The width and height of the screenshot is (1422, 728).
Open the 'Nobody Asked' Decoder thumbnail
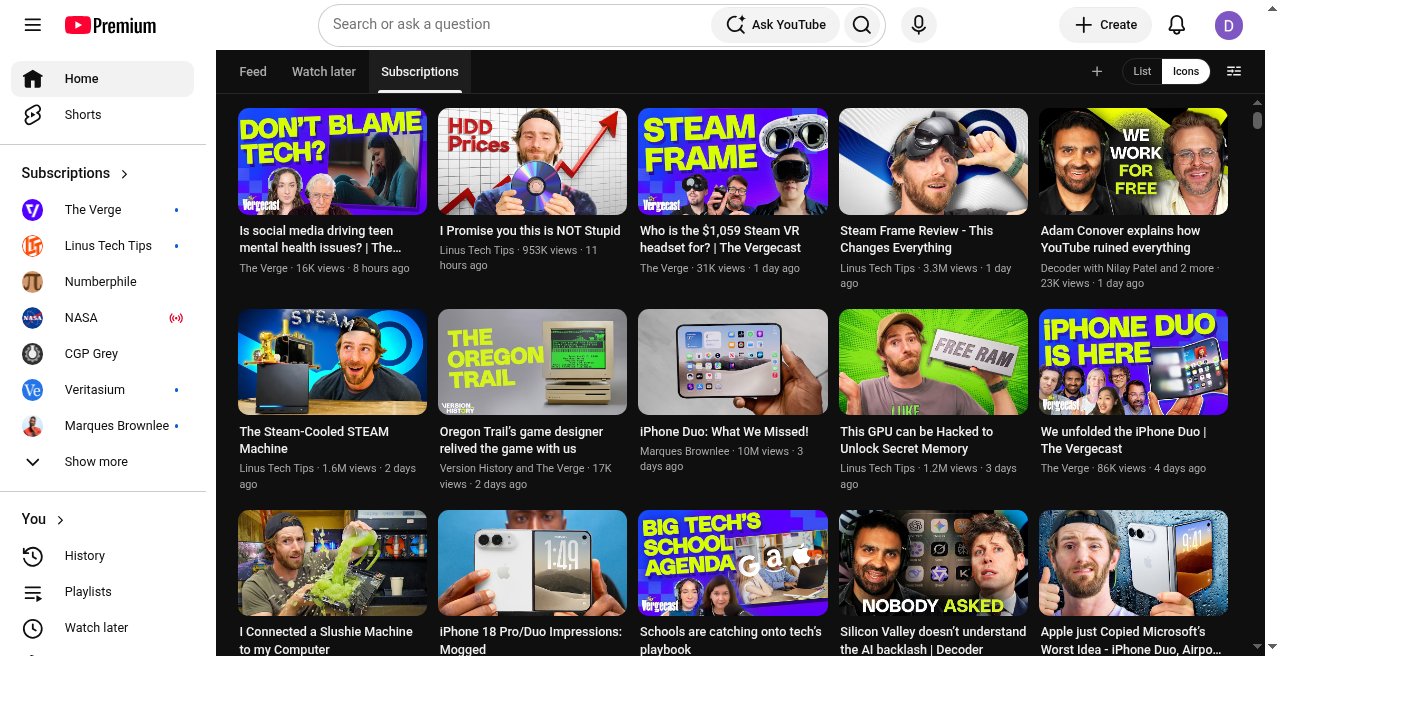933,563
